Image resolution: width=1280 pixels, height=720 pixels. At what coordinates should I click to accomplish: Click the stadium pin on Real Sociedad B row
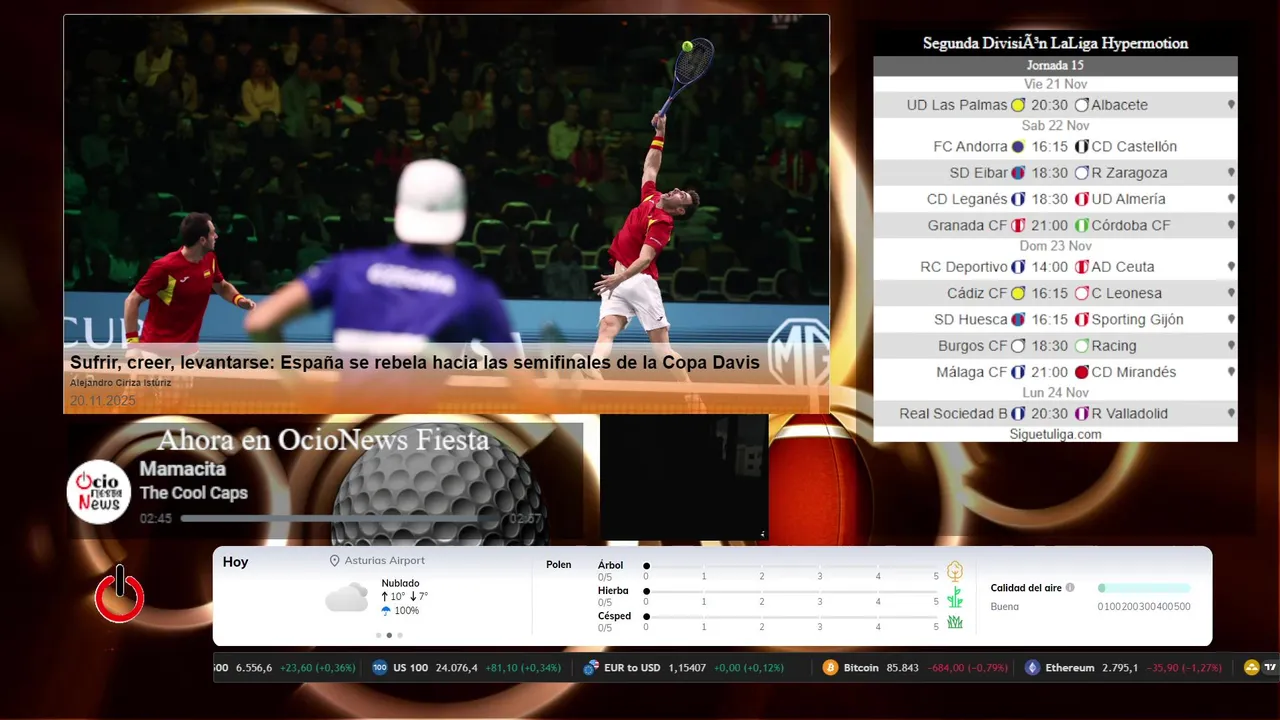tap(1231, 413)
